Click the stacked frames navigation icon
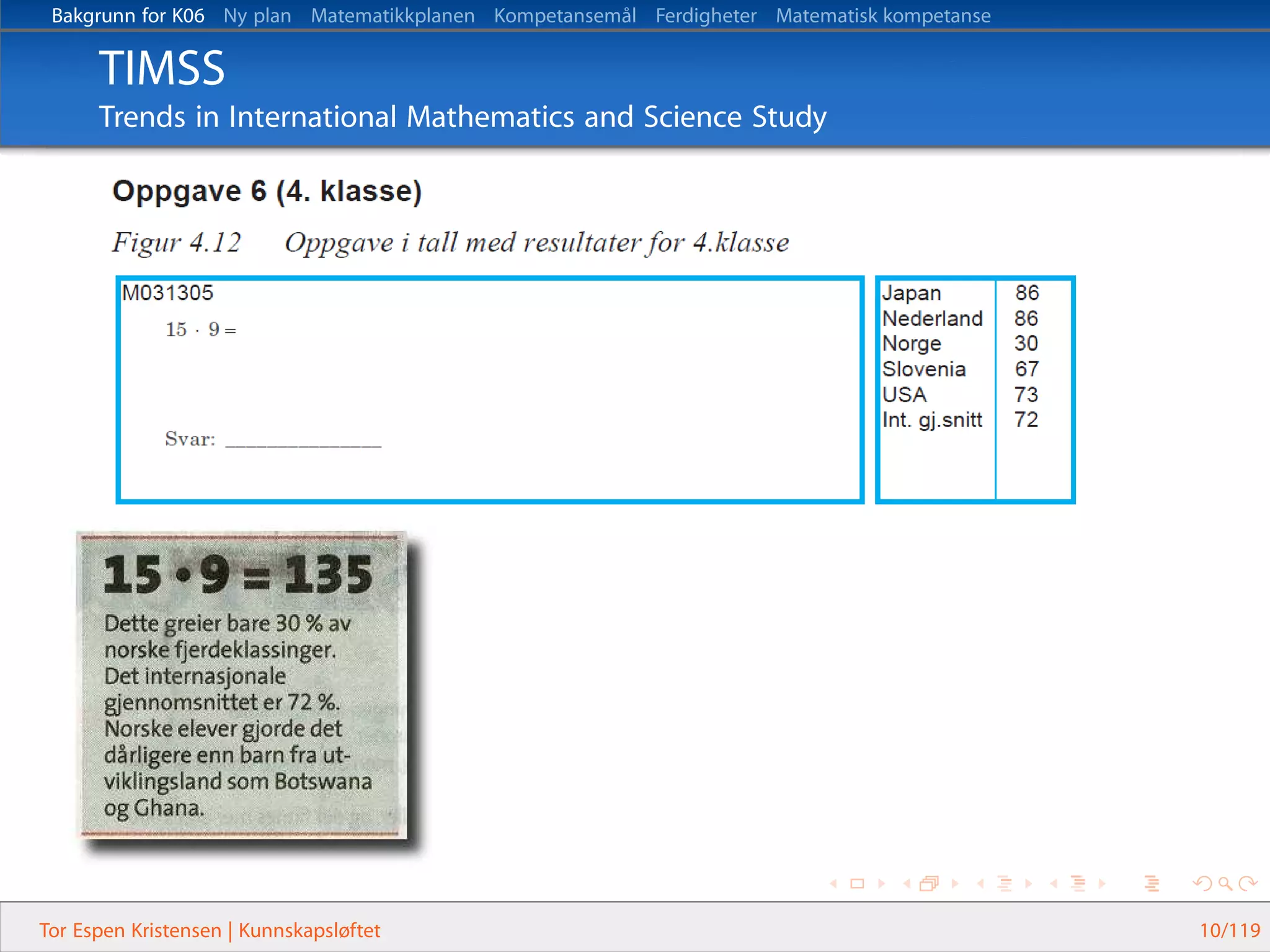Viewport: 1270px width, 952px height. [x=929, y=884]
